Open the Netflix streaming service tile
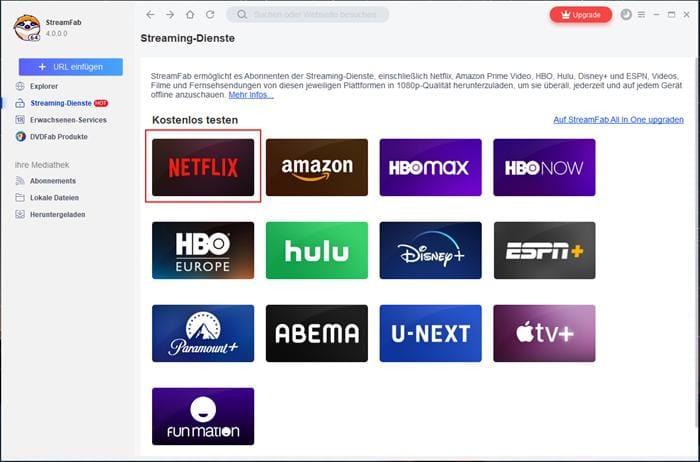Image resolution: width=700 pixels, height=462 pixels. [203, 167]
